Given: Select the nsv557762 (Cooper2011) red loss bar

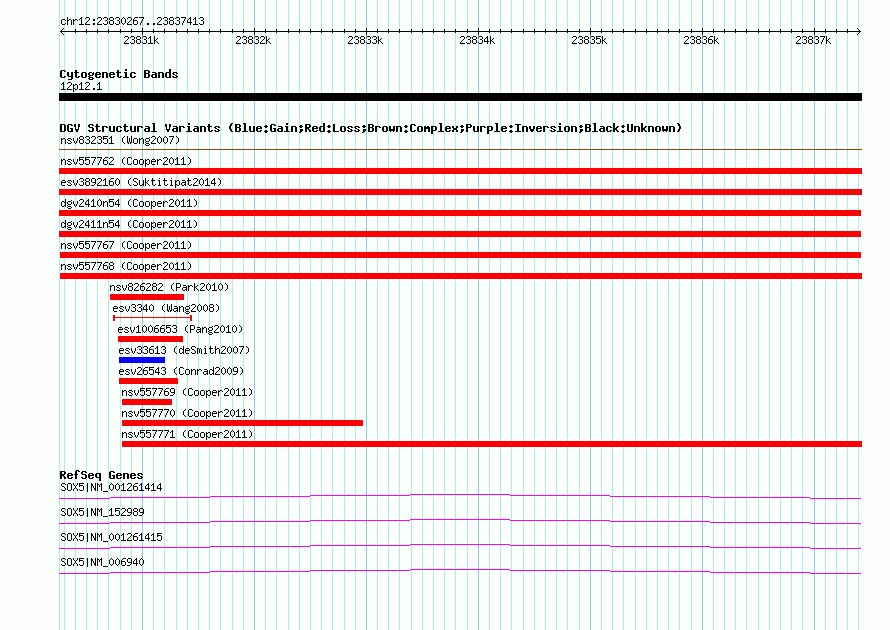Looking at the screenshot, I should click(460, 171).
